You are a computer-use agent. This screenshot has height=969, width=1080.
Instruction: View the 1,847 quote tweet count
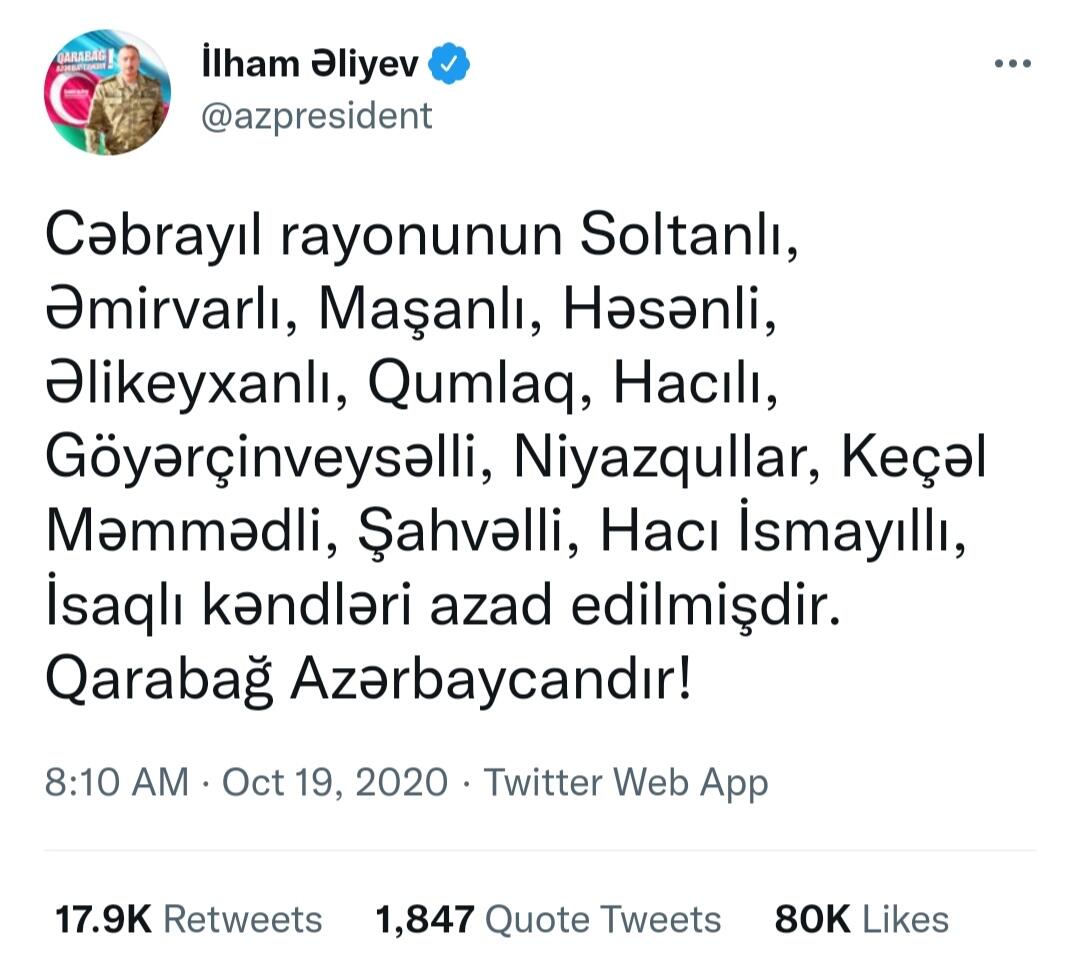pyautogui.click(x=424, y=919)
